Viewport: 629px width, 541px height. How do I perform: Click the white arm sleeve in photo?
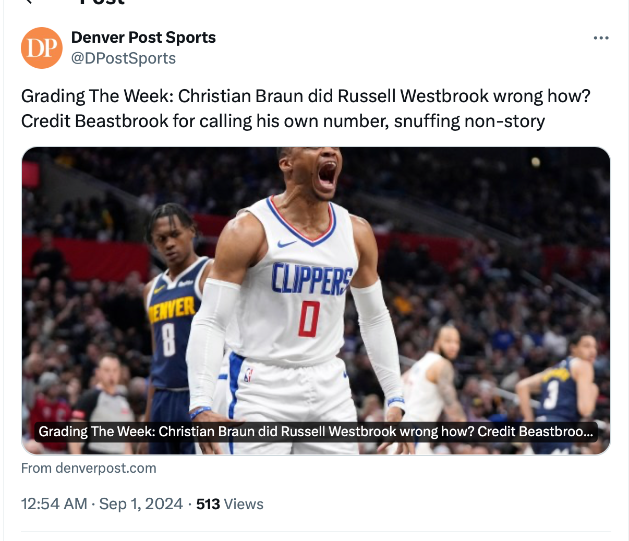(x=378, y=338)
